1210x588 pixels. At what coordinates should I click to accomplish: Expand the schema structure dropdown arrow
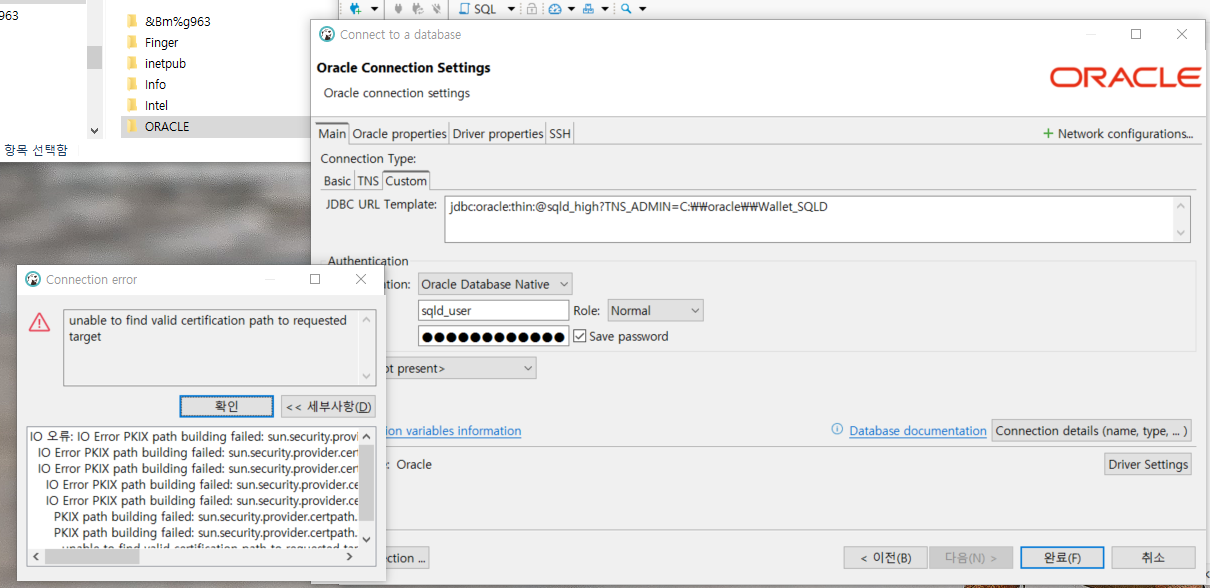tap(604, 9)
